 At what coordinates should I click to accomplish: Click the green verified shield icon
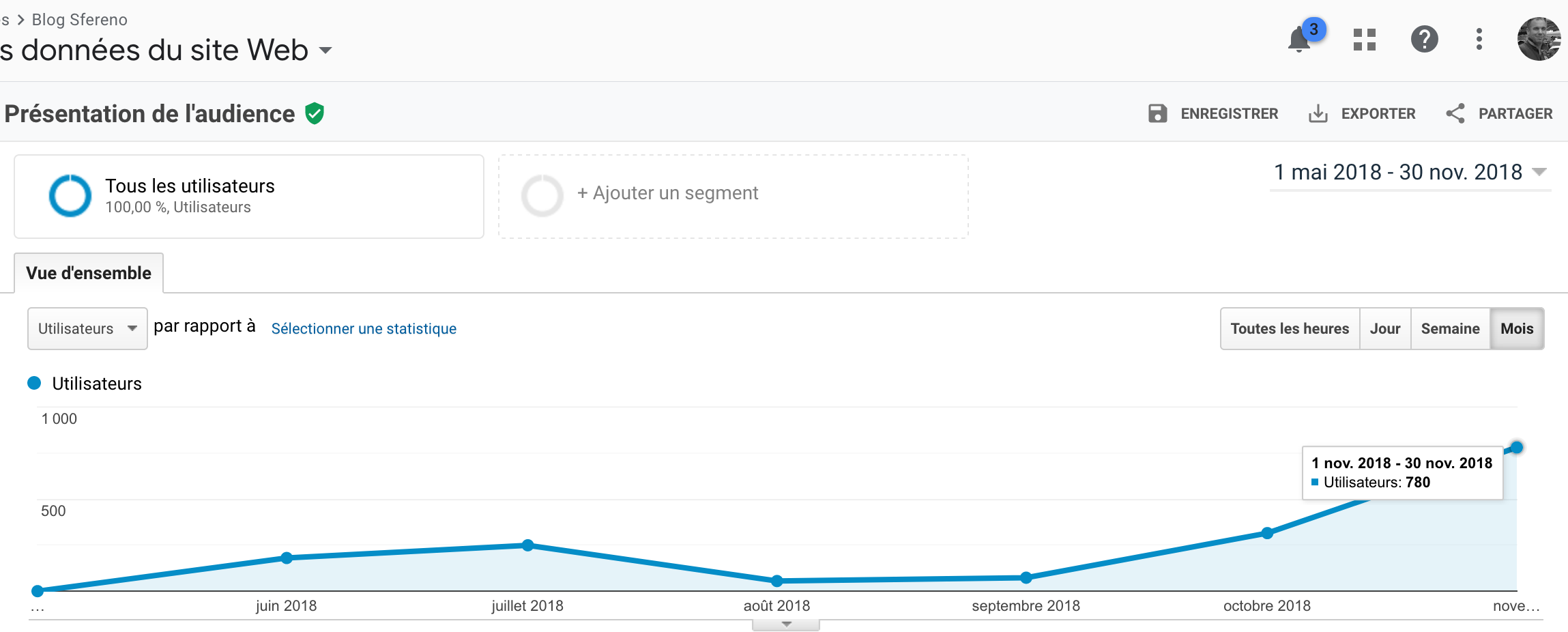click(x=315, y=113)
